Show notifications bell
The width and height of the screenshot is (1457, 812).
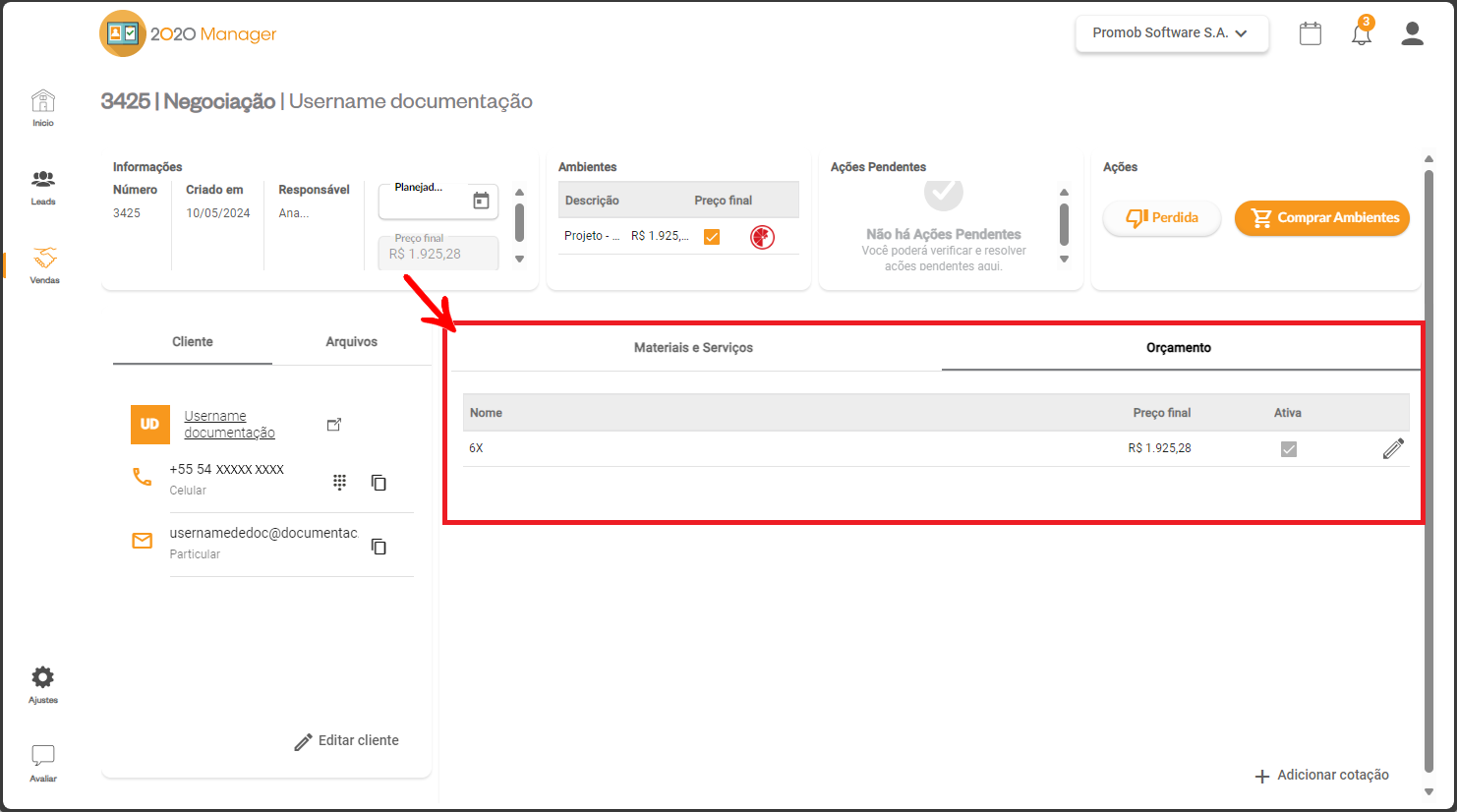click(1362, 34)
